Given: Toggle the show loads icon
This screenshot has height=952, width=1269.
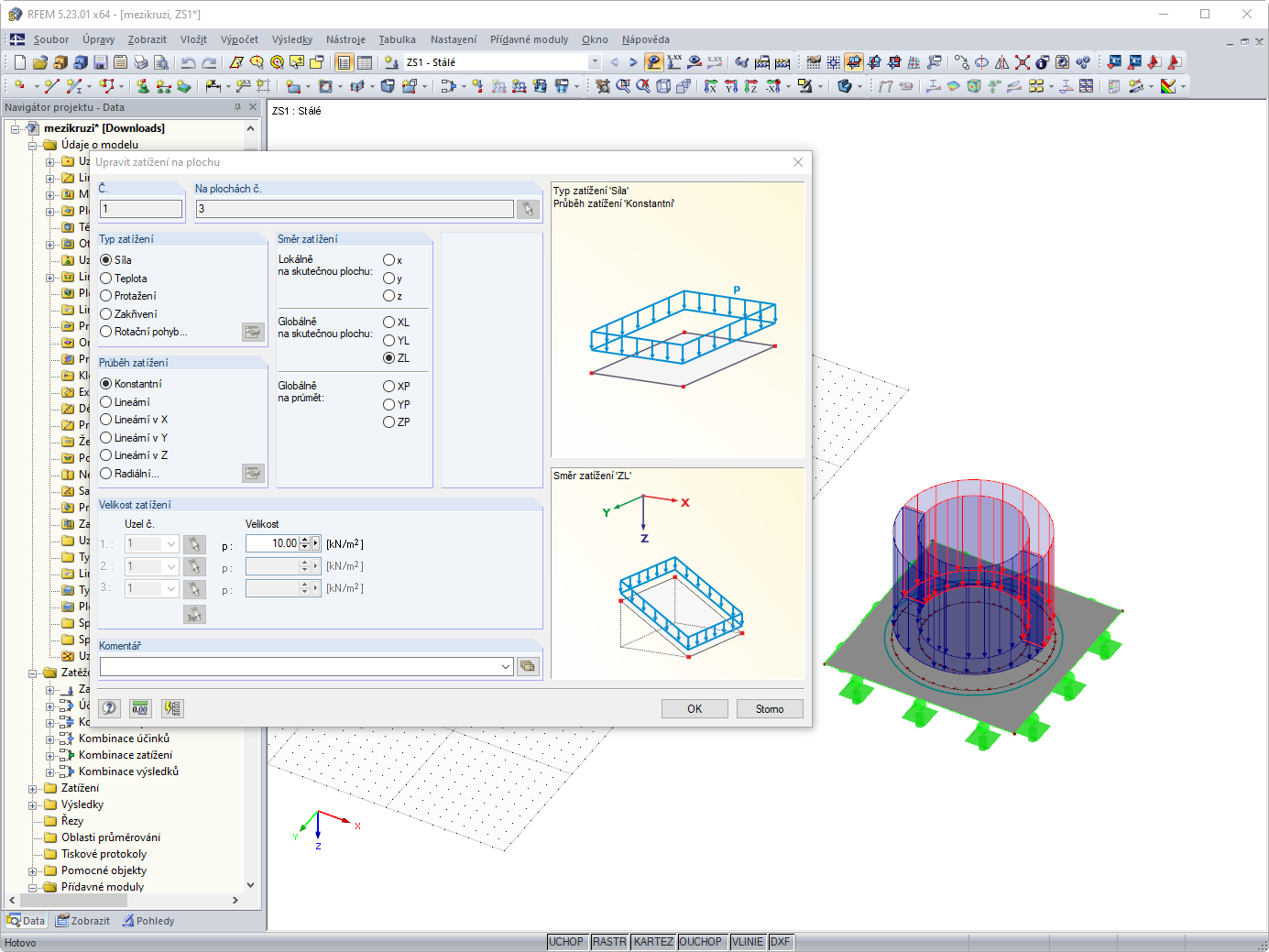Looking at the screenshot, I should (x=654, y=62).
